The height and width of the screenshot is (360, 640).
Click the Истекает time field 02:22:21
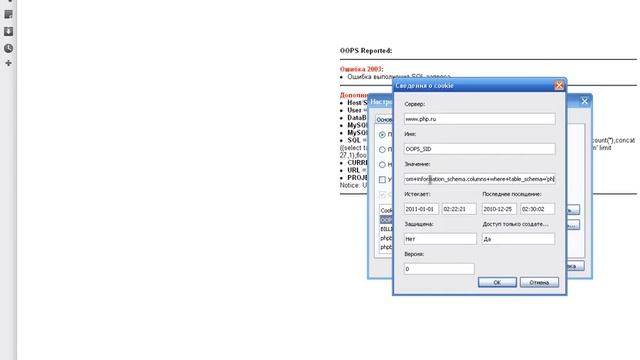point(459,209)
